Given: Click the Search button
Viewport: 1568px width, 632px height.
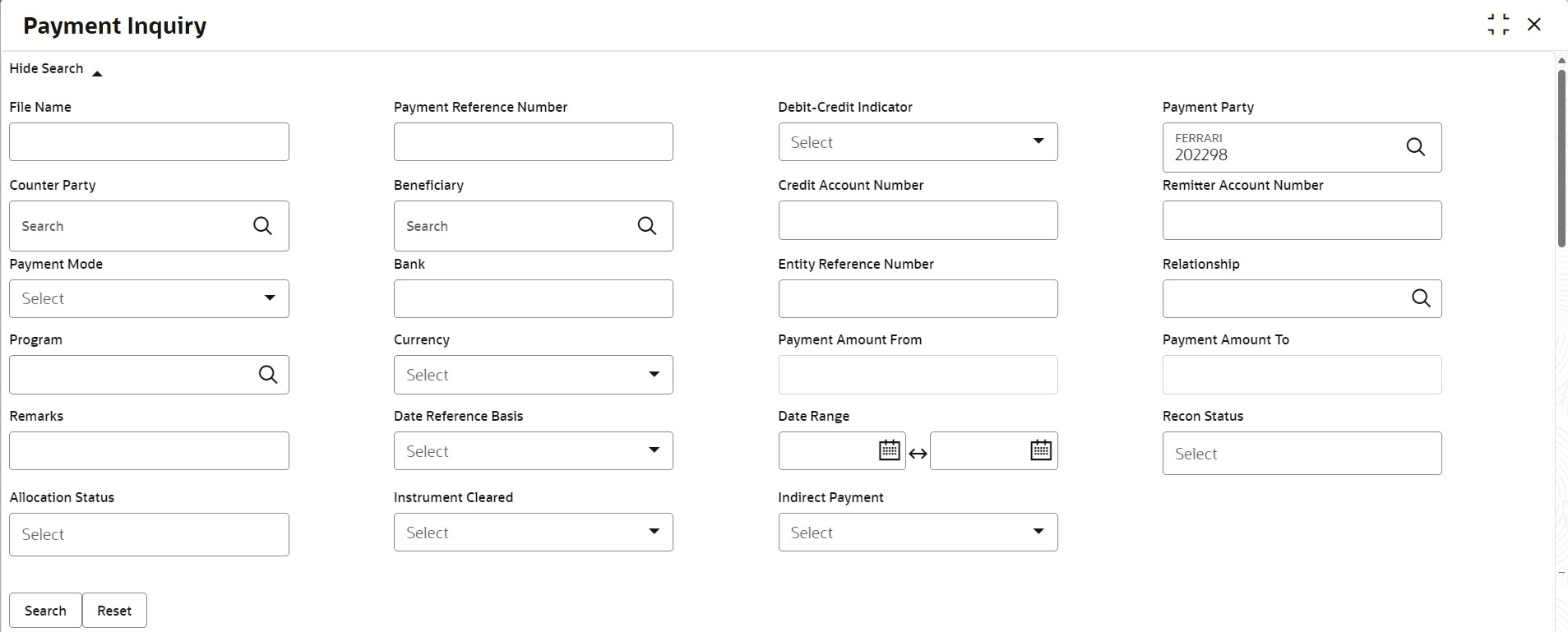Looking at the screenshot, I should pyautogui.click(x=45, y=611).
